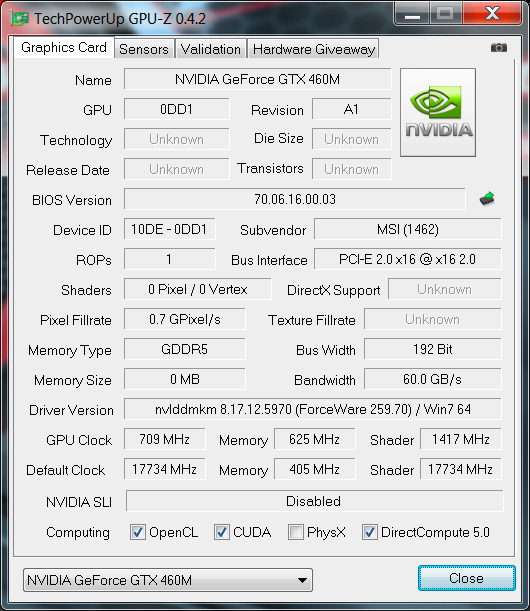
Task: Switch to the Sensors tab
Action: click(144, 49)
